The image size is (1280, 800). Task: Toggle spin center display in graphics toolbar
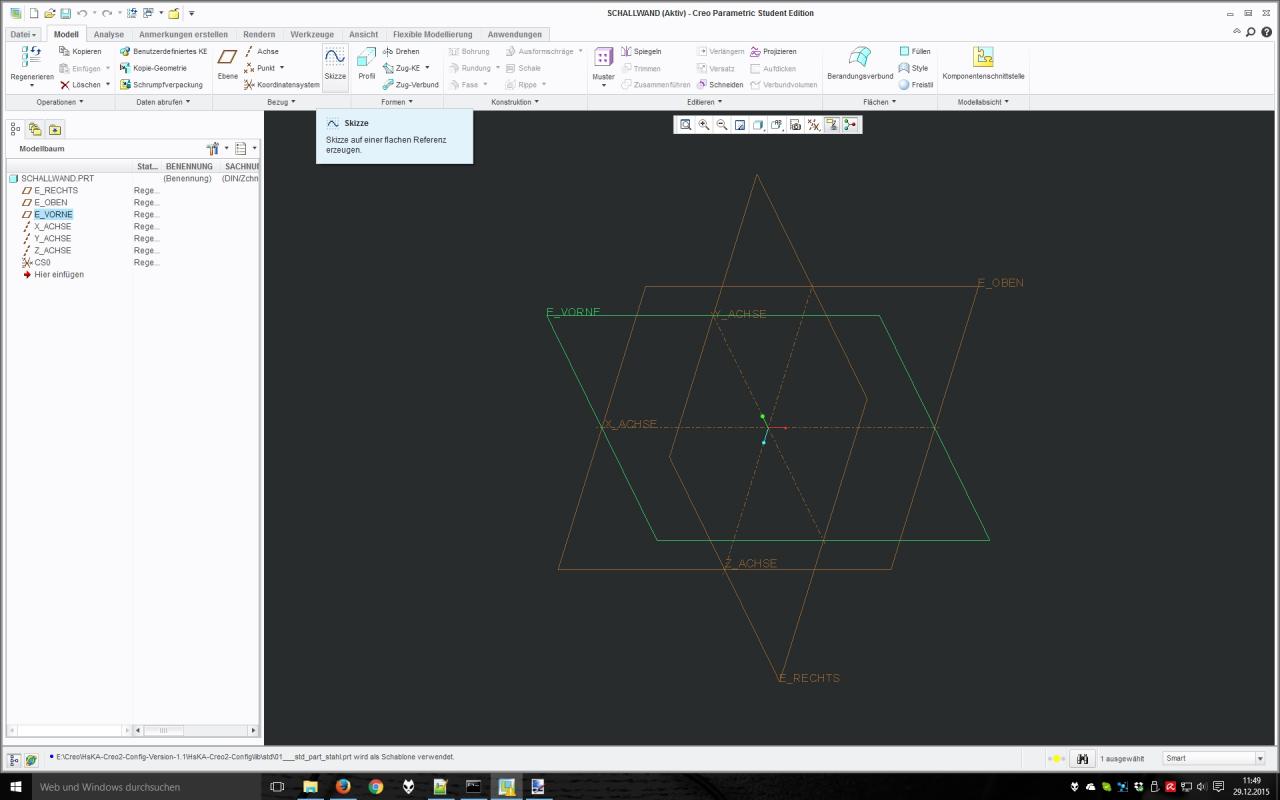(850, 125)
